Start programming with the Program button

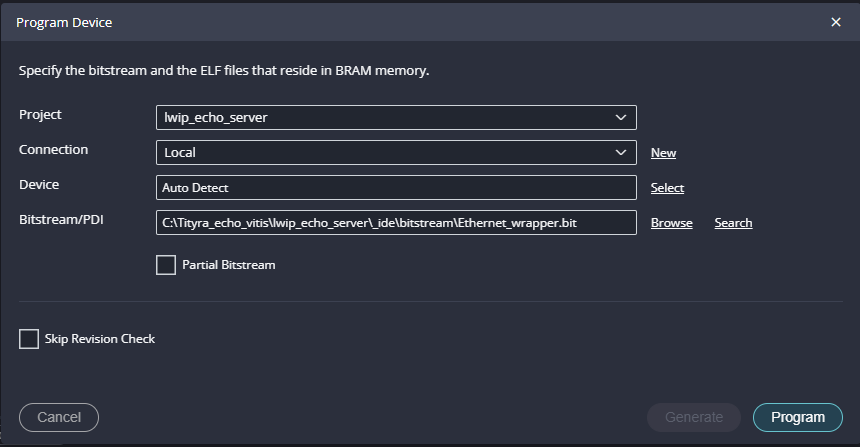pos(798,417)
